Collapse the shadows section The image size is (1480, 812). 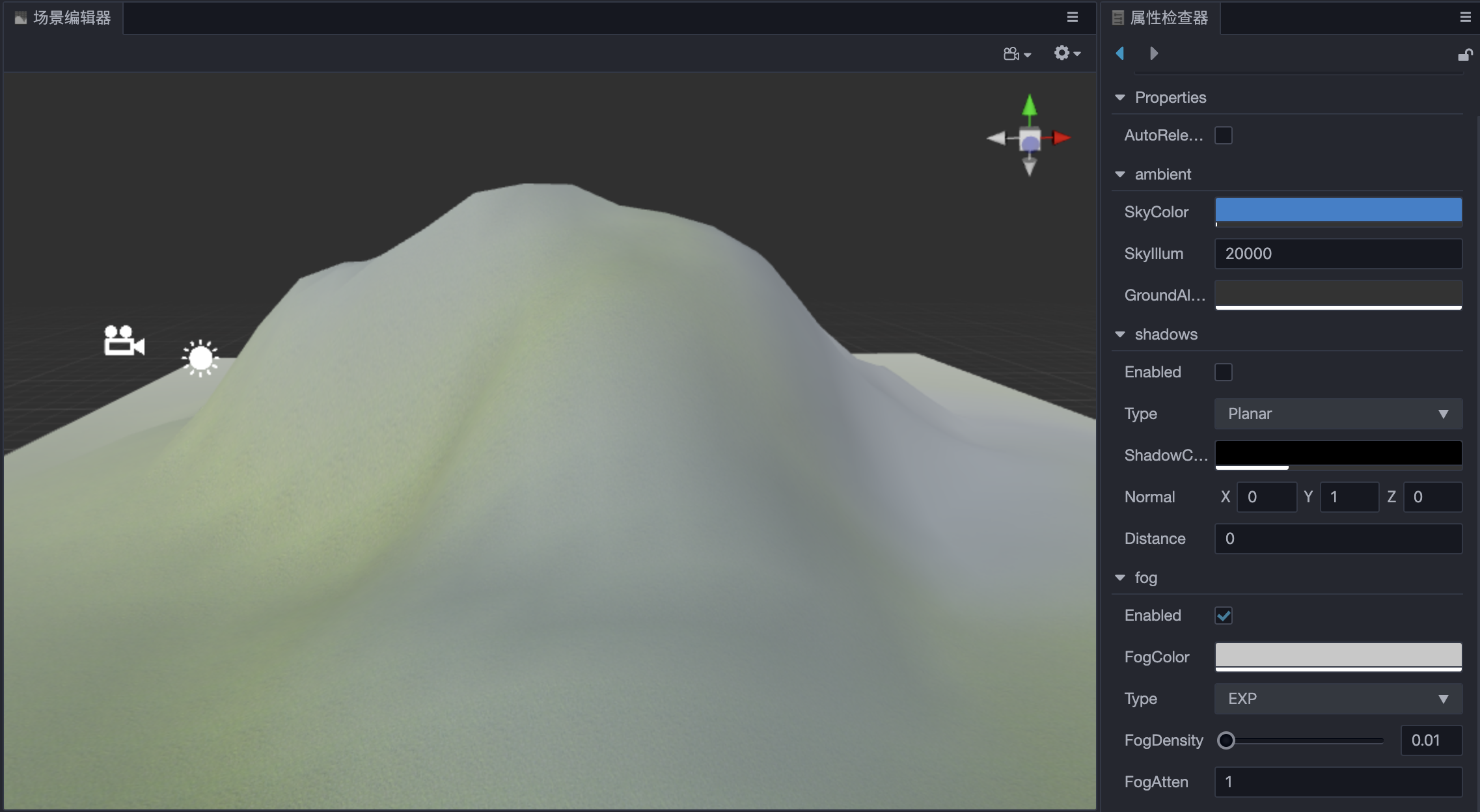[1120, 334]
